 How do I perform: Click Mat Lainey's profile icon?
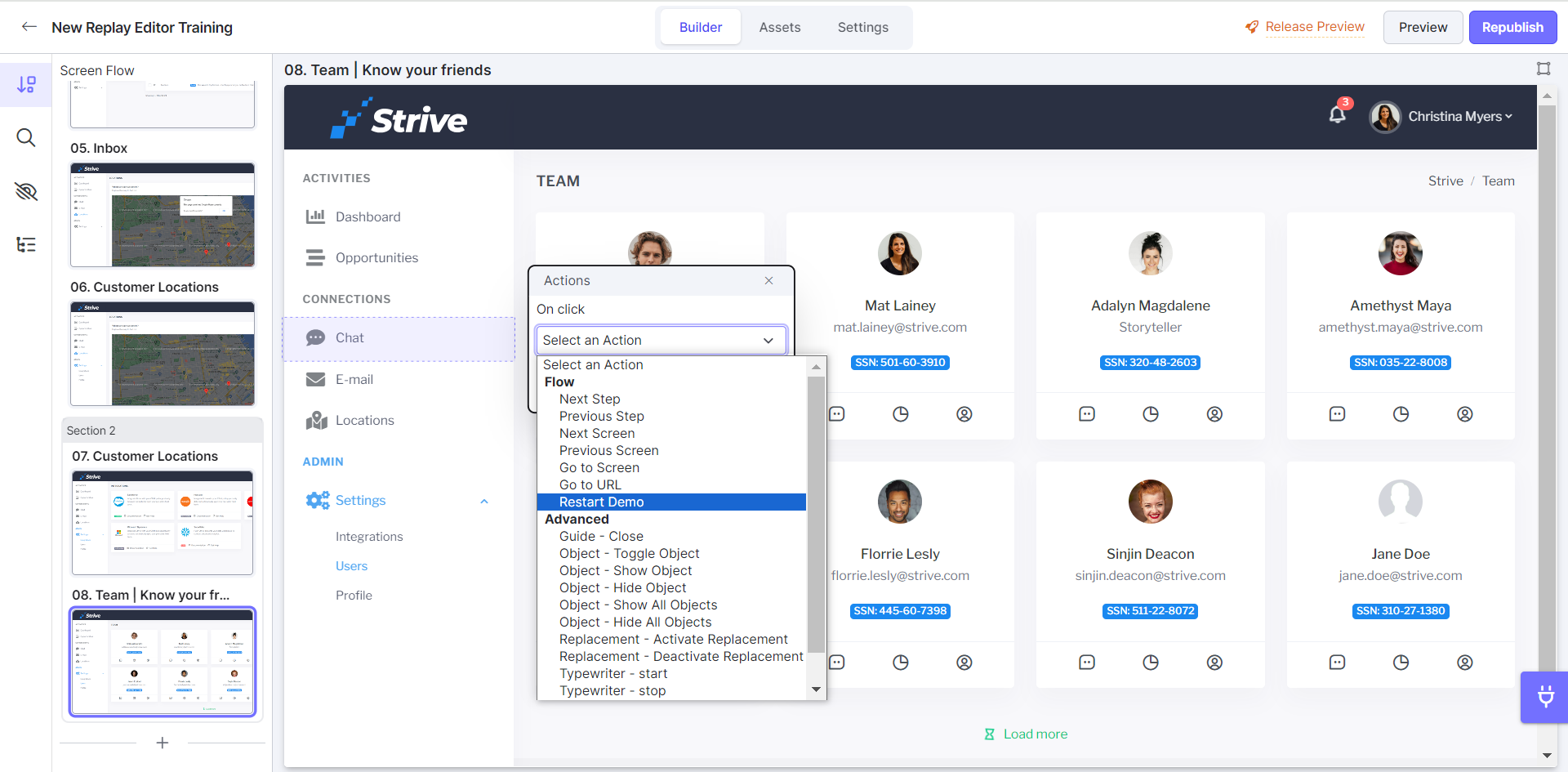[x=964, y=414]
